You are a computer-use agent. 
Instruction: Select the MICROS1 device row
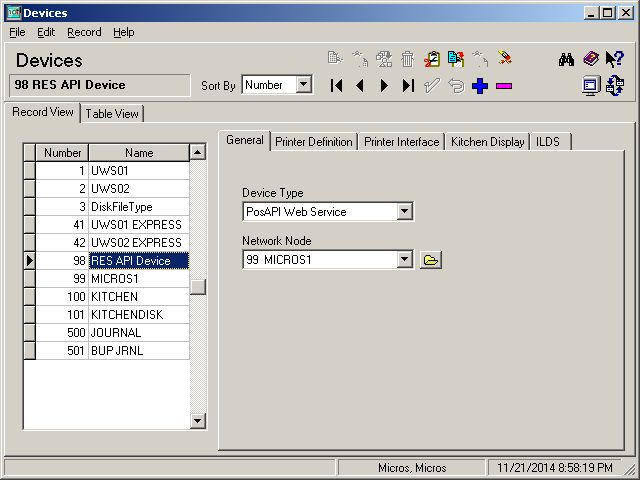(113, 278)
